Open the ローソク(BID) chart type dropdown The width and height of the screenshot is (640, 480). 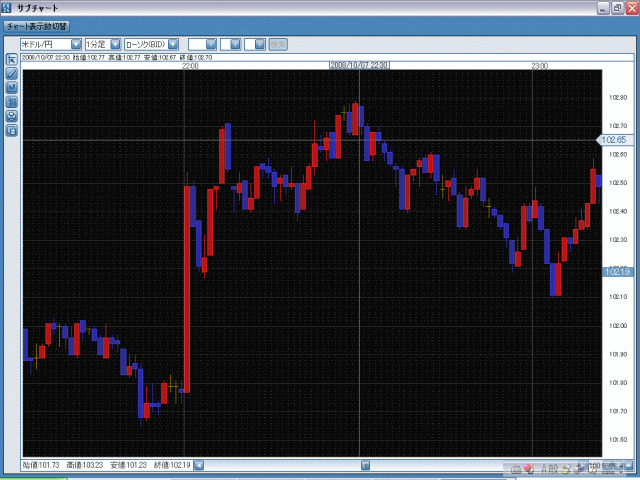click(x=173, y=44)
